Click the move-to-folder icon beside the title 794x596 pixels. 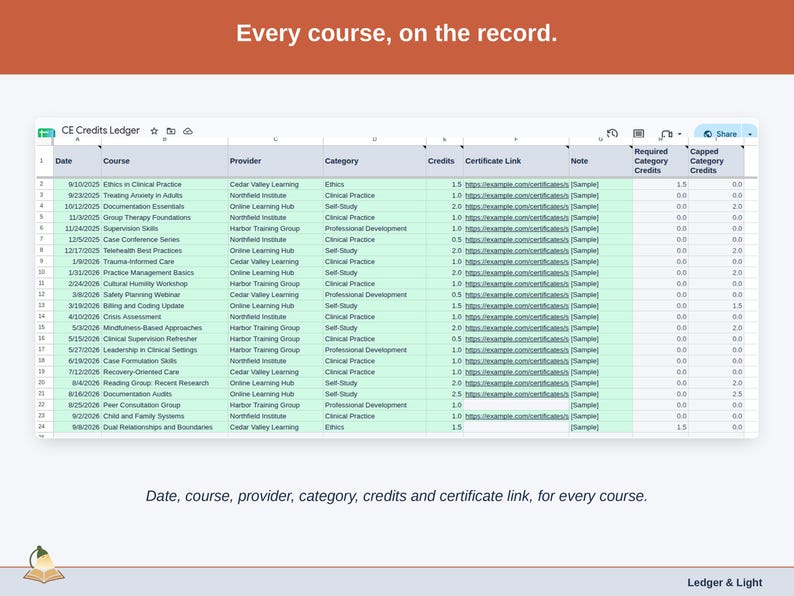171,131
